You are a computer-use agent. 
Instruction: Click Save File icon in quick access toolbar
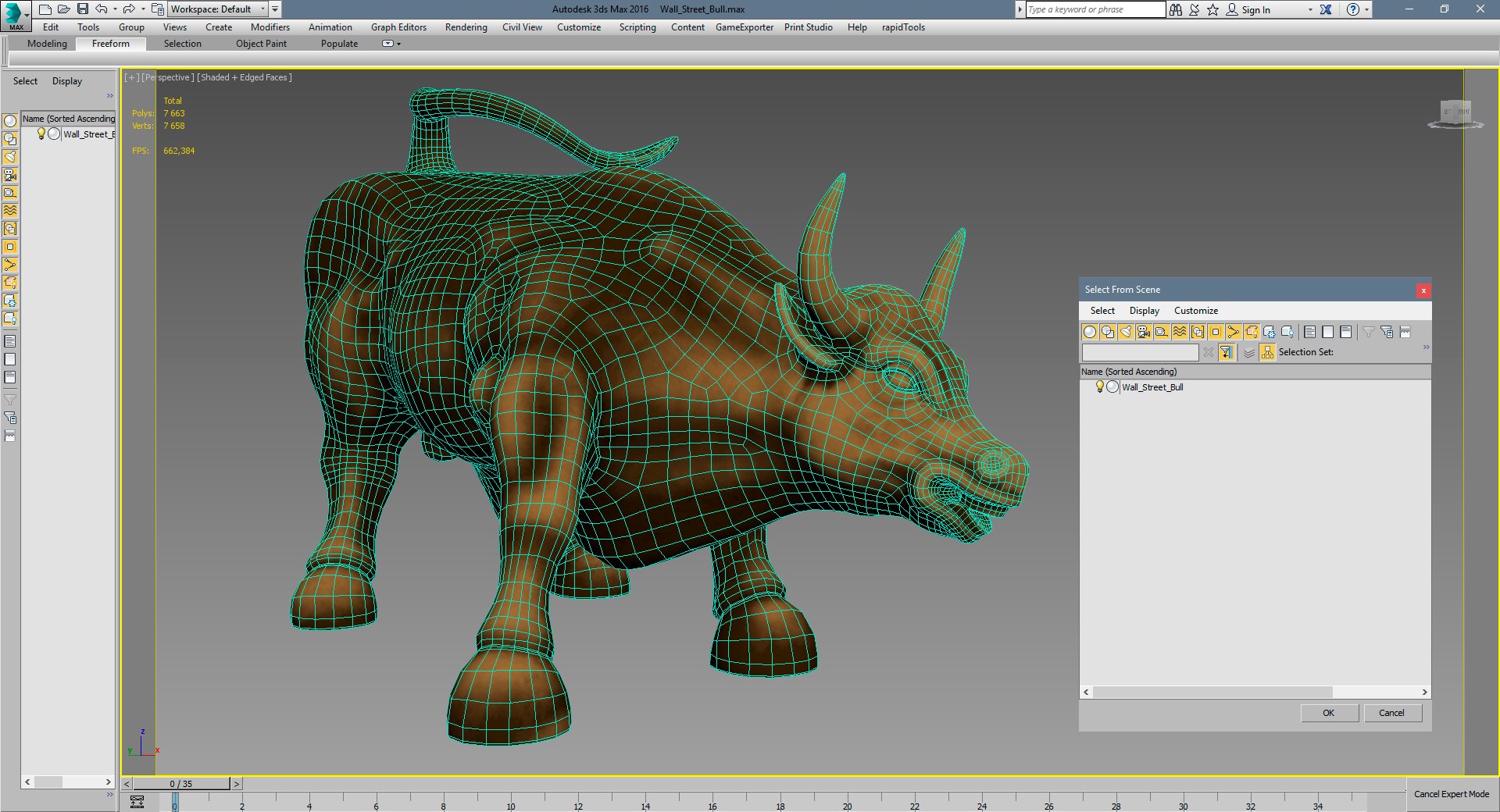pos(83,9)
